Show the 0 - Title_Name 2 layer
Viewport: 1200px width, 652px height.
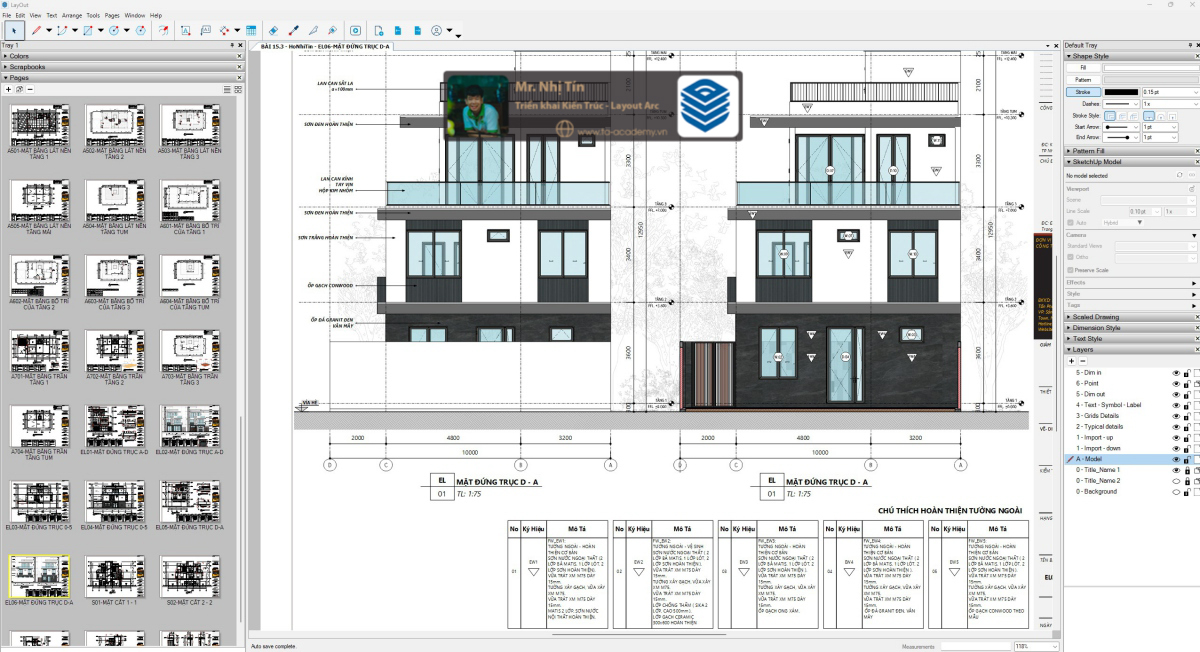pos(1176,481)
